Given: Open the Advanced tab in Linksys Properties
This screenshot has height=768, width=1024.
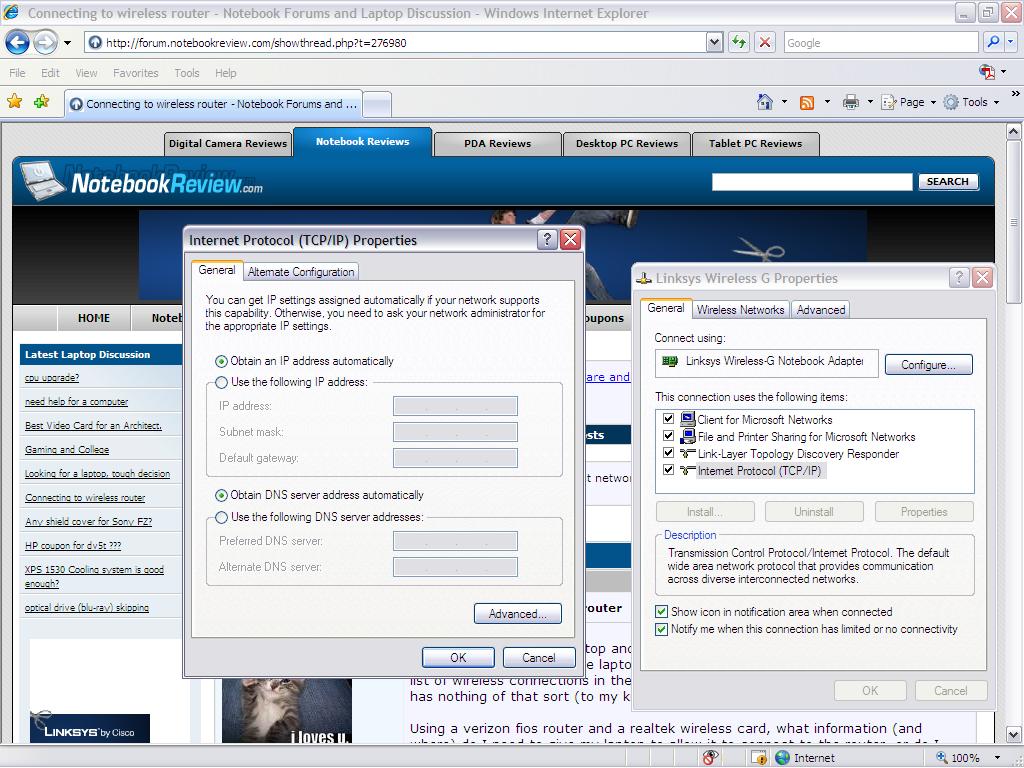Looking at the screenshot, I should click(x=821, y=310).
